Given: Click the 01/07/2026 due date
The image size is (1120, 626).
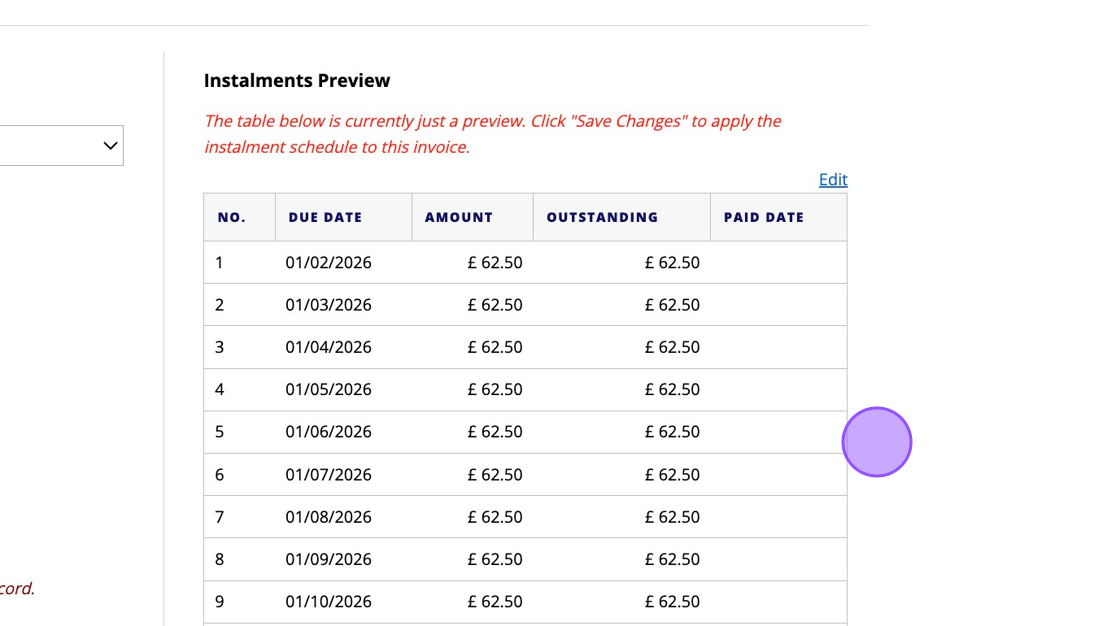Looking at the screenshot, I should click(x=328, y=475).
